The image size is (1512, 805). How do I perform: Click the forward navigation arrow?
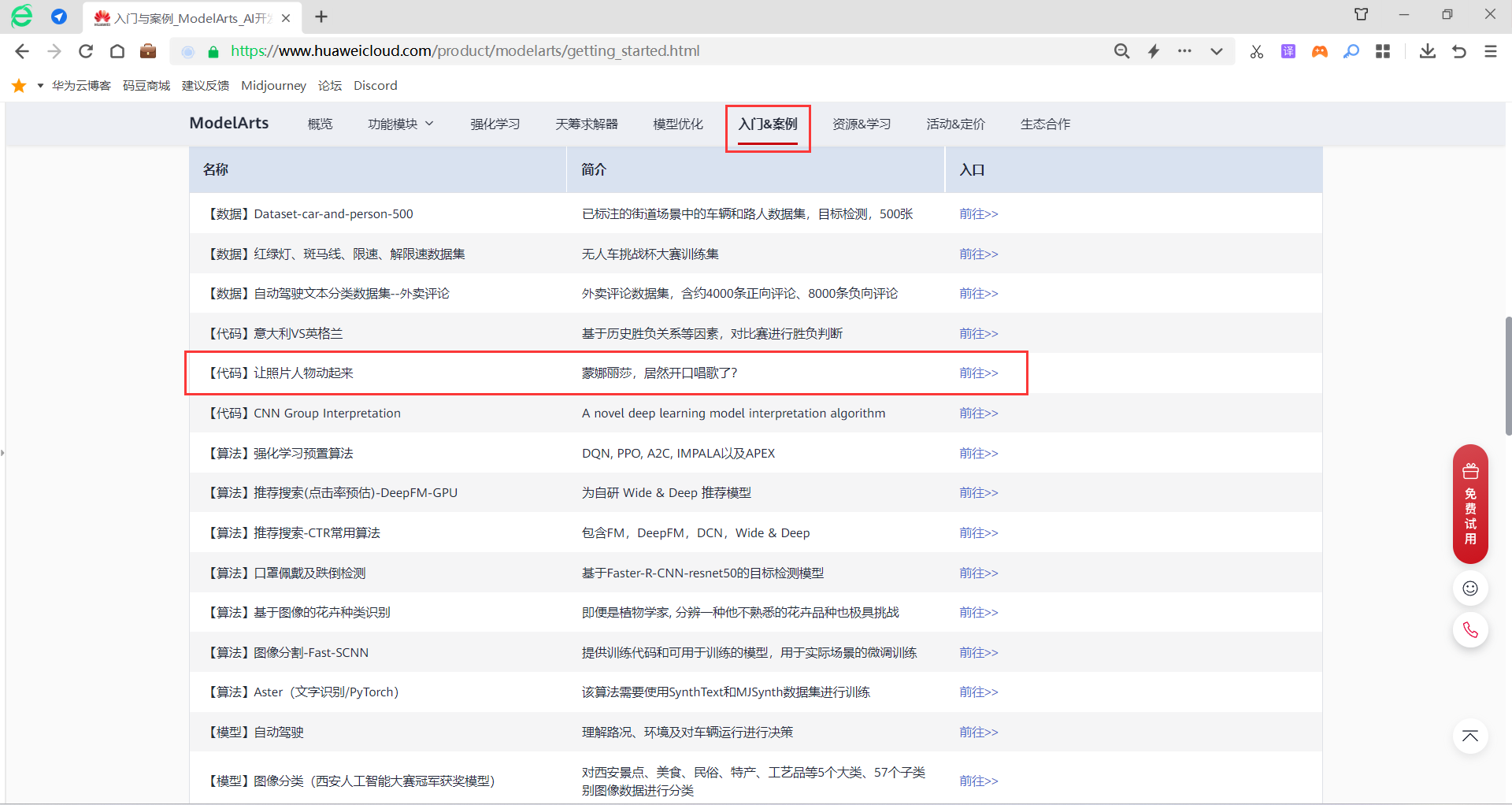[x=54, y=51]
